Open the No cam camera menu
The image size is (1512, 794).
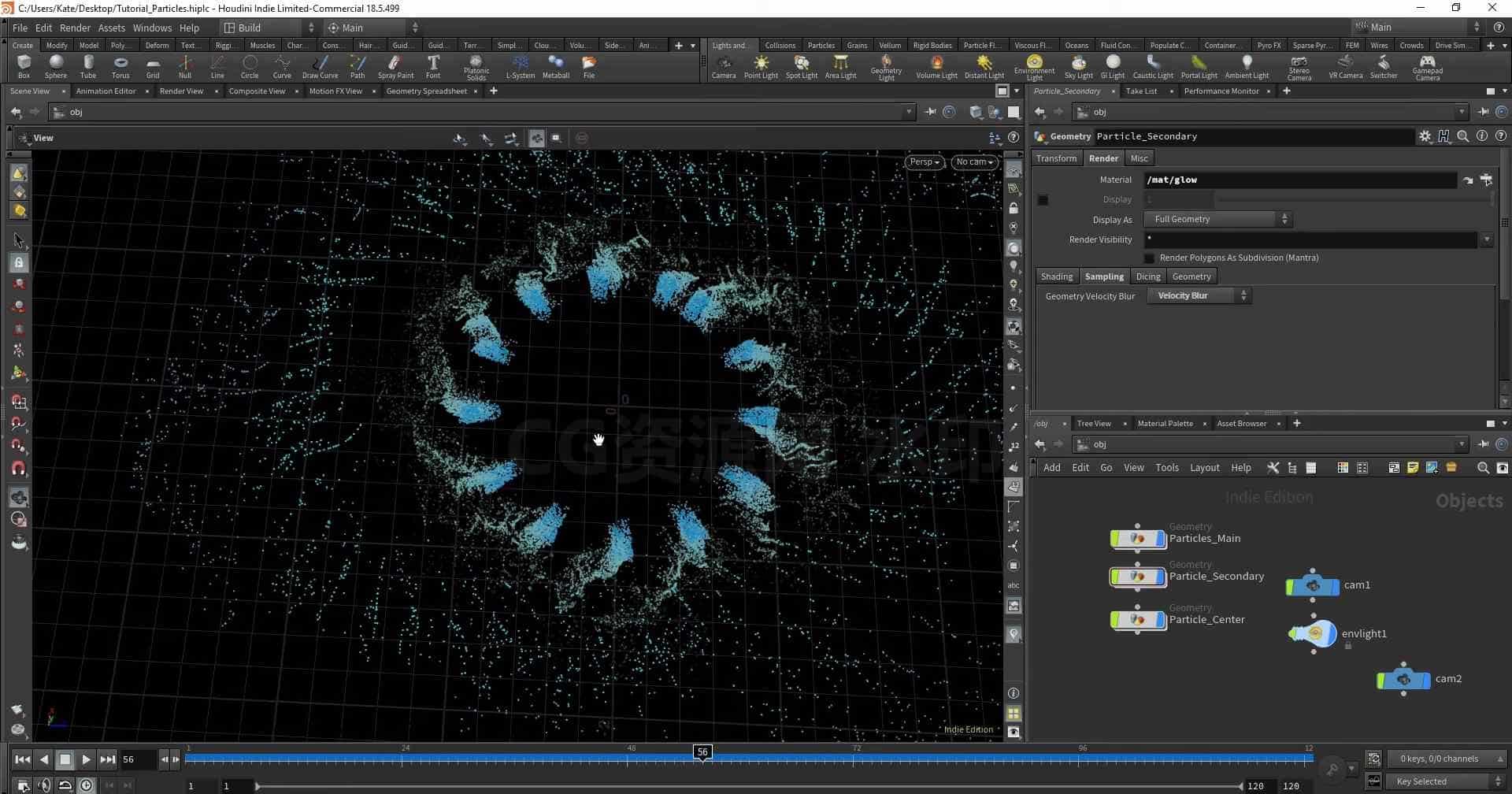[974, 162]
